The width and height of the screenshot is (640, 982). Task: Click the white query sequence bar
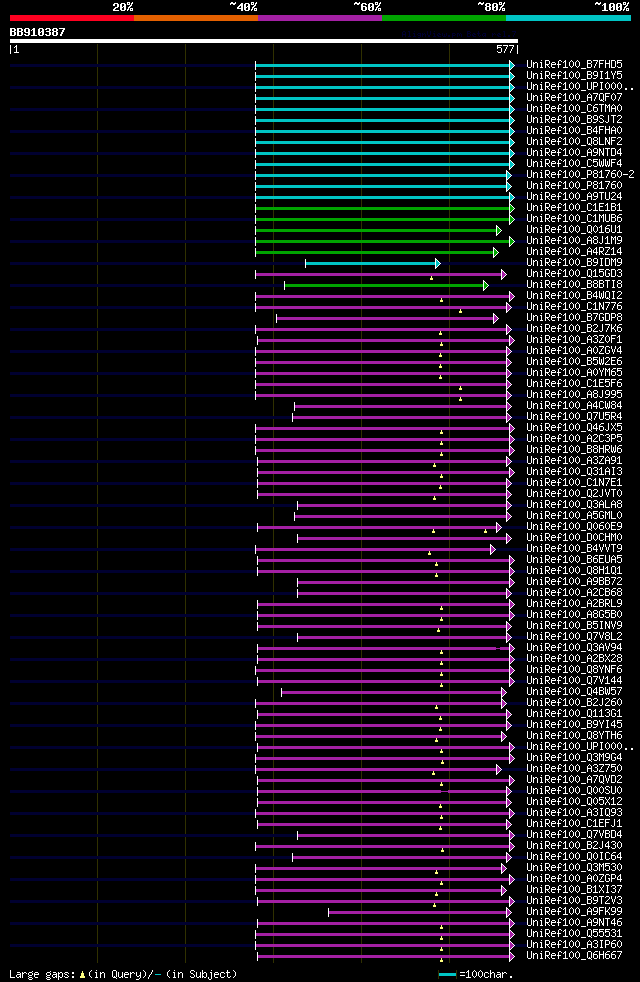[x=264, y=41]
